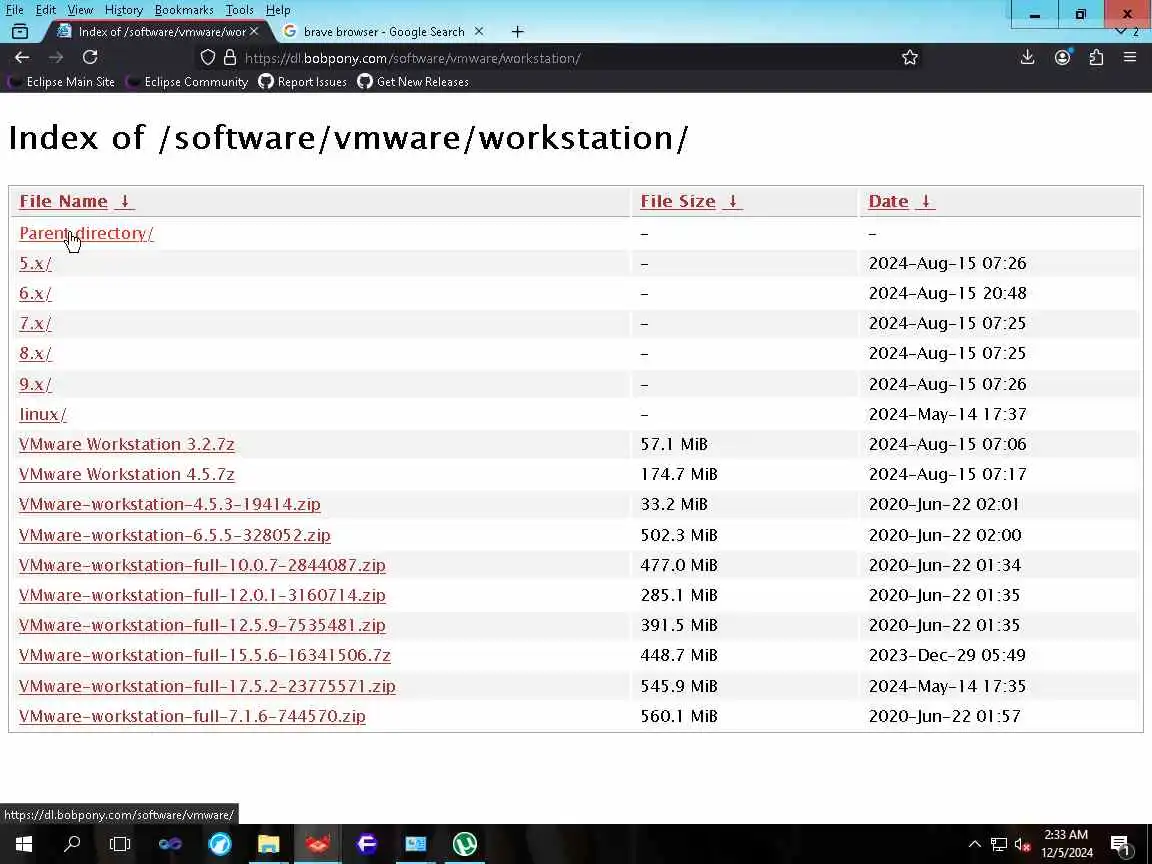Viewport: 1152px width, 864px height.
Task: Open the network status tray icon
Action: point(998,844)
